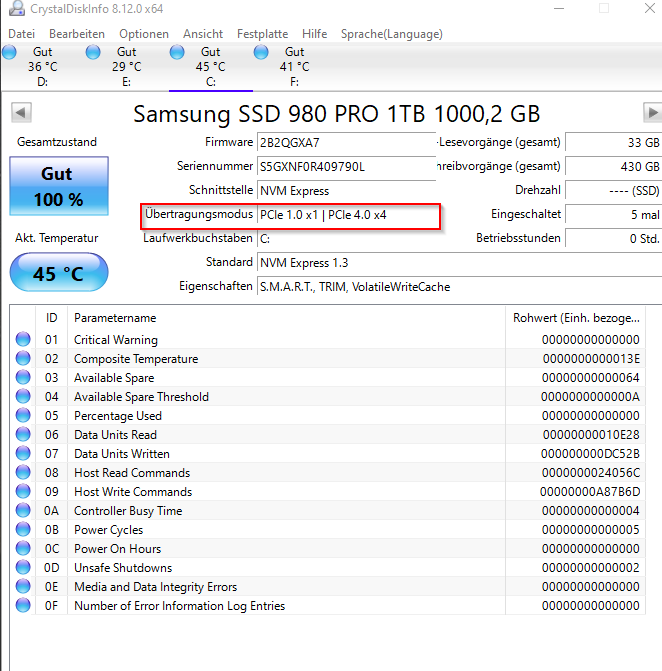Click the Schreibvorgänge value 430 GB
This screenshot has height=671, width=662.
[x=614, y=166]
